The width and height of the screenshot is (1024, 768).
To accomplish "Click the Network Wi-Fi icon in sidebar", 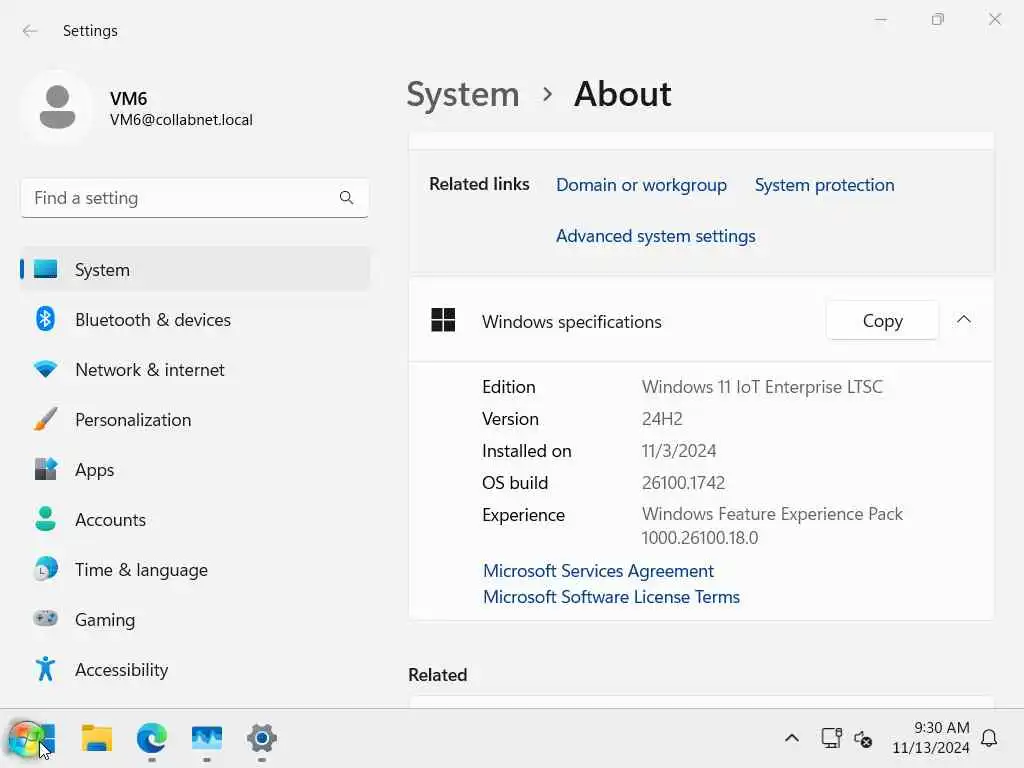I will (x=46, y=369).
